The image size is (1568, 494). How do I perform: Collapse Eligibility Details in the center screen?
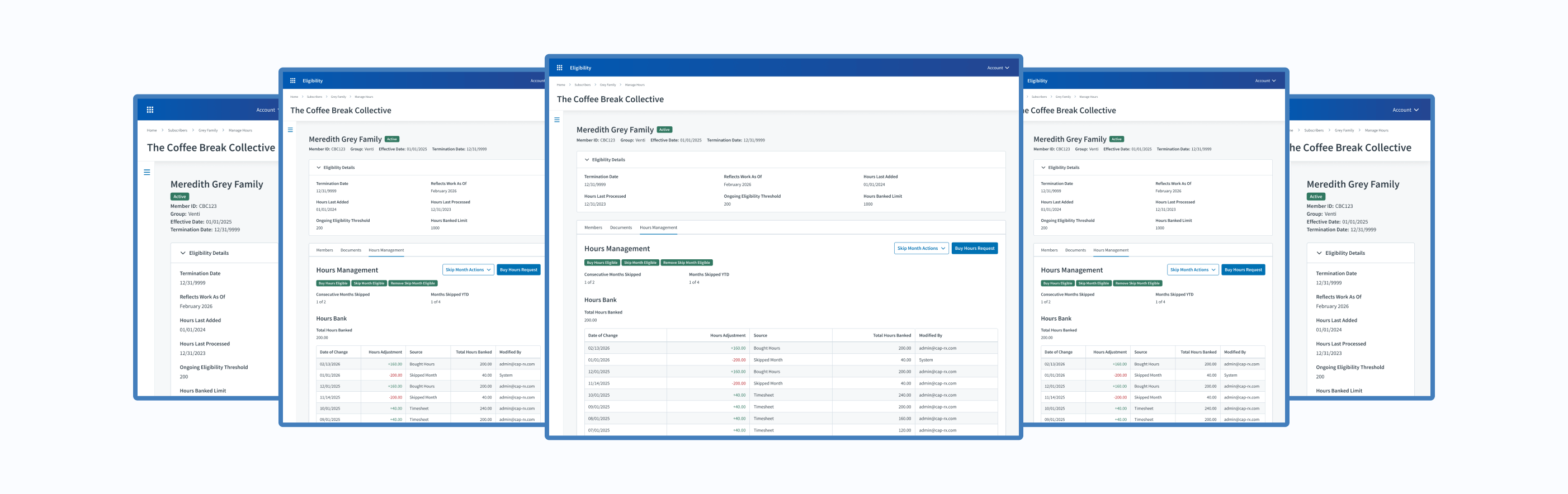coord(587,160)
